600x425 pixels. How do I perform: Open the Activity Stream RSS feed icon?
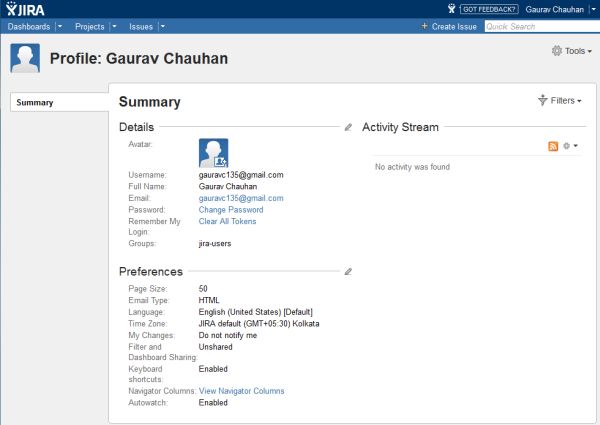tap(553, 146)
